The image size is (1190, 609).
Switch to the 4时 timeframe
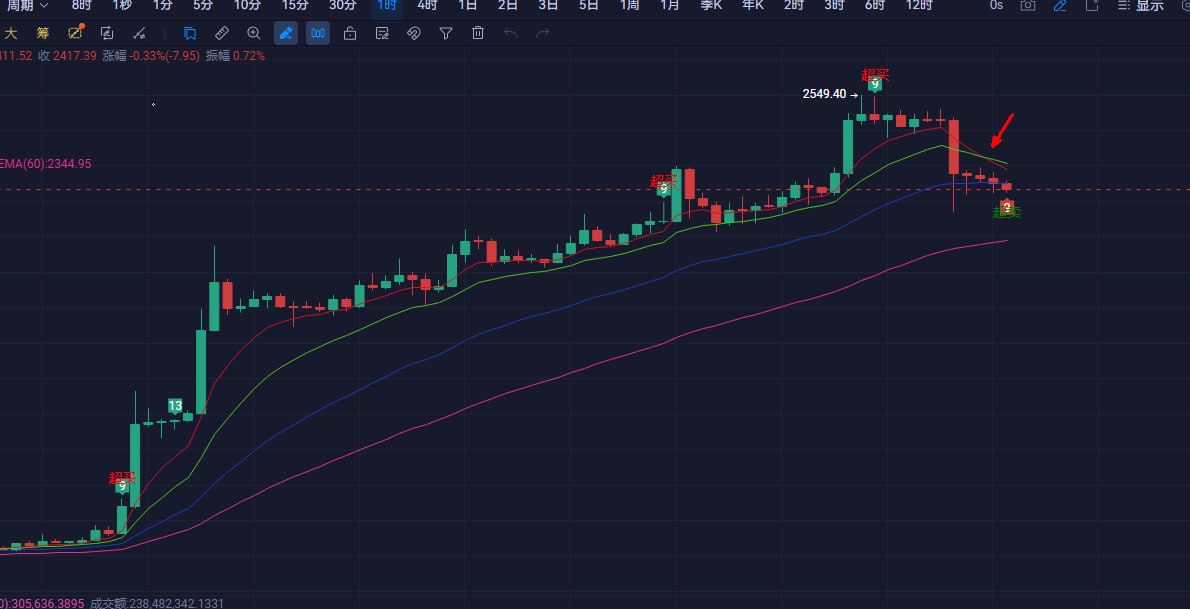pos(427,5)
